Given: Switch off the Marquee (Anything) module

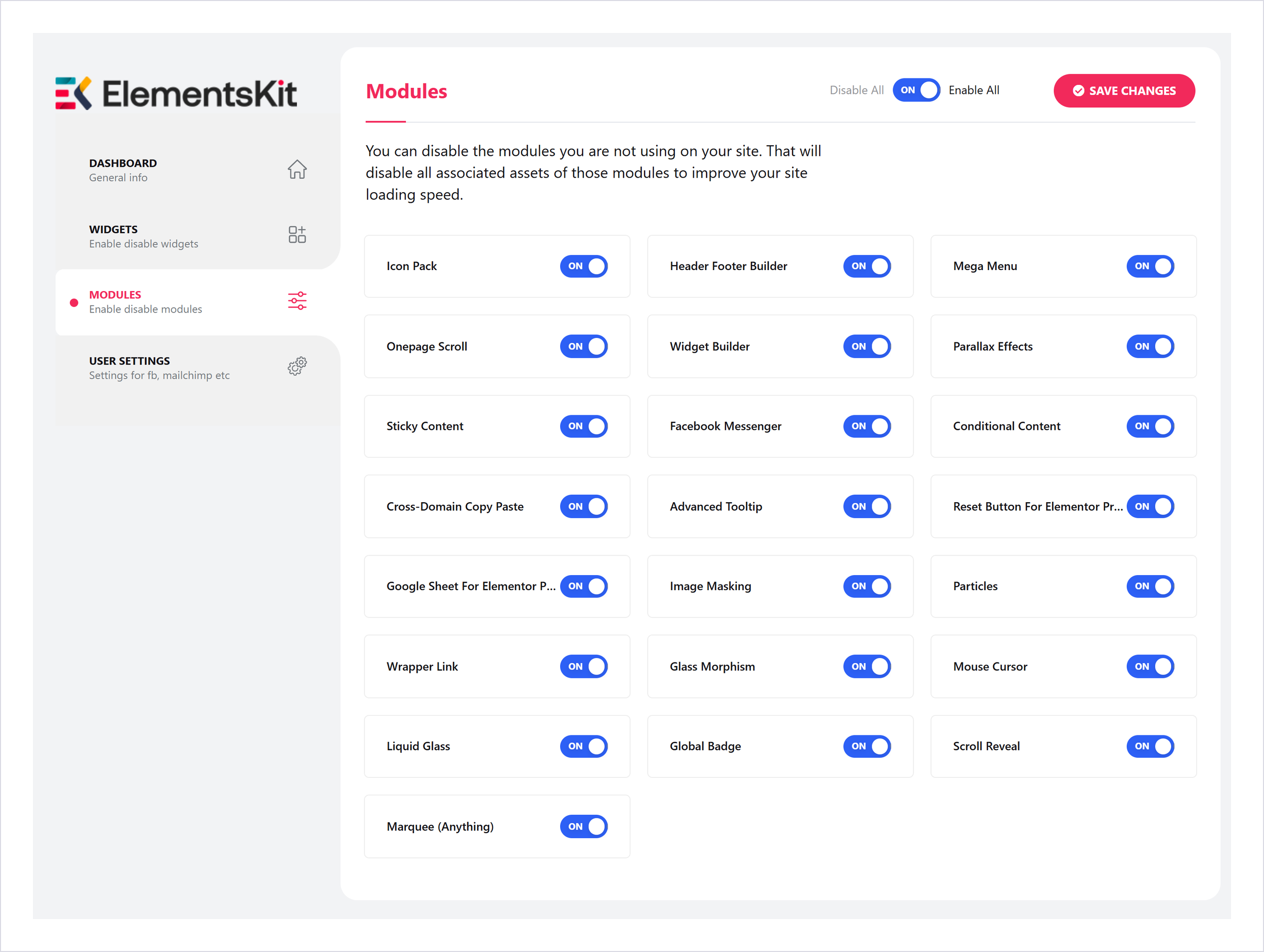Looking at the screenshot, I should click(583, 826).
